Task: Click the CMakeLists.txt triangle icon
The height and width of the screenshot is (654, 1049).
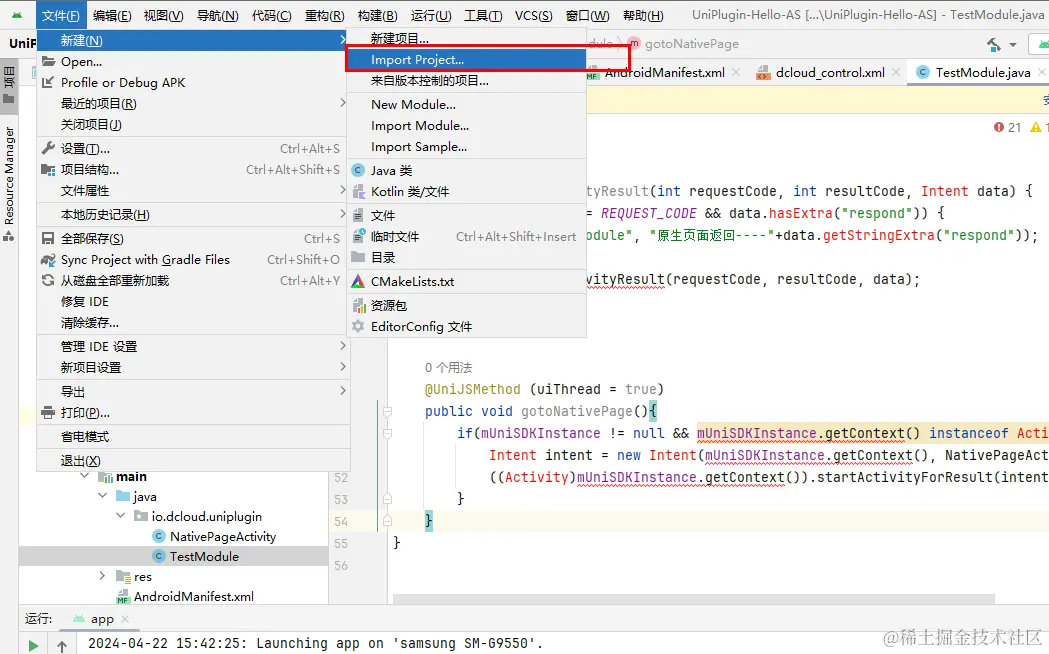Action: (359, 282)
